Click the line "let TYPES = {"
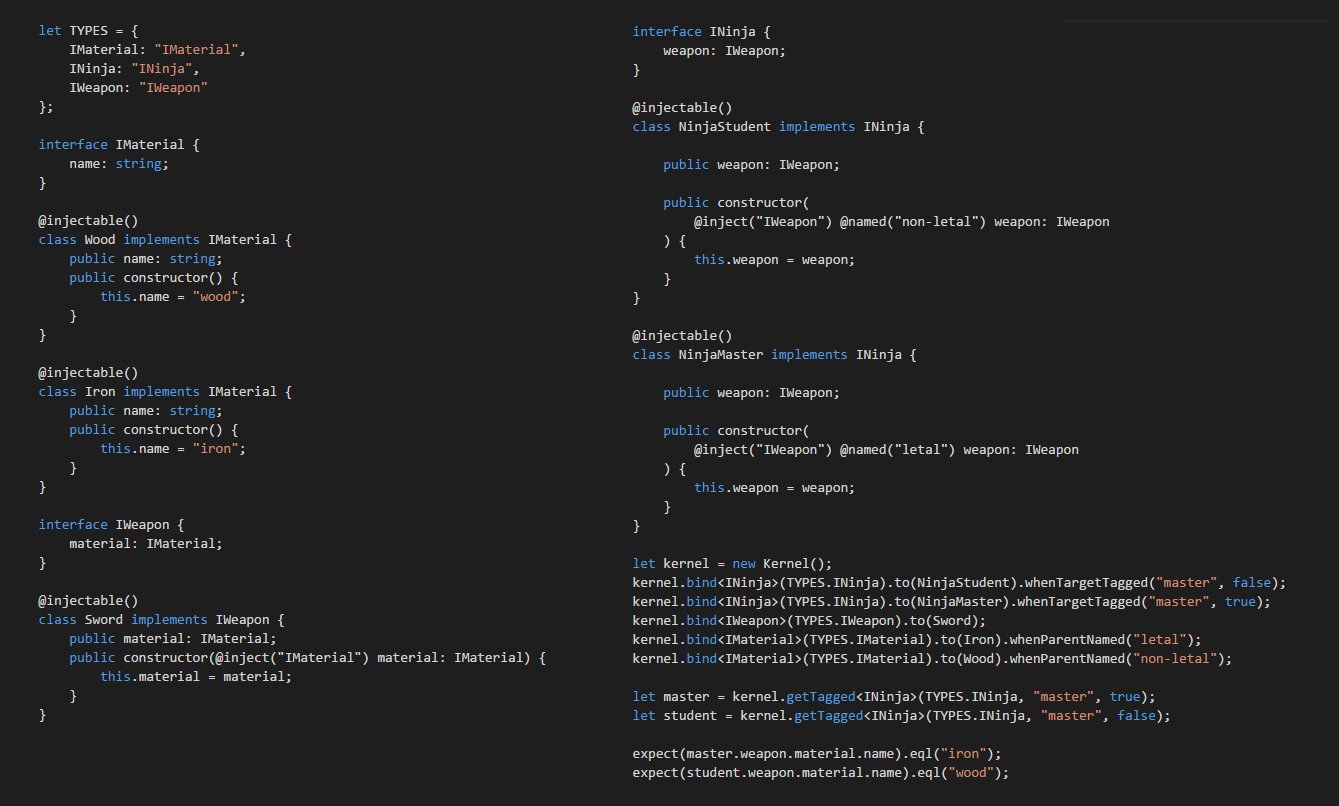Screen dimensions: 1339x806 coord(88,31)
